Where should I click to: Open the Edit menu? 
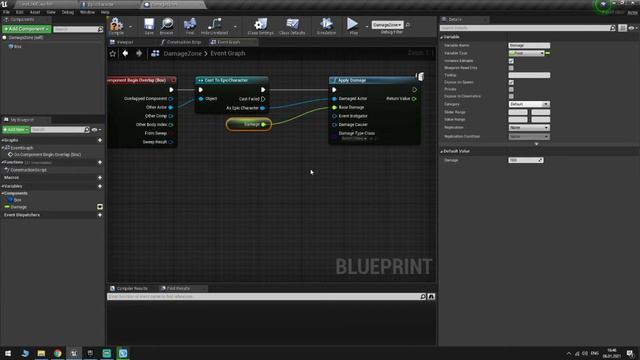[20, 12]
